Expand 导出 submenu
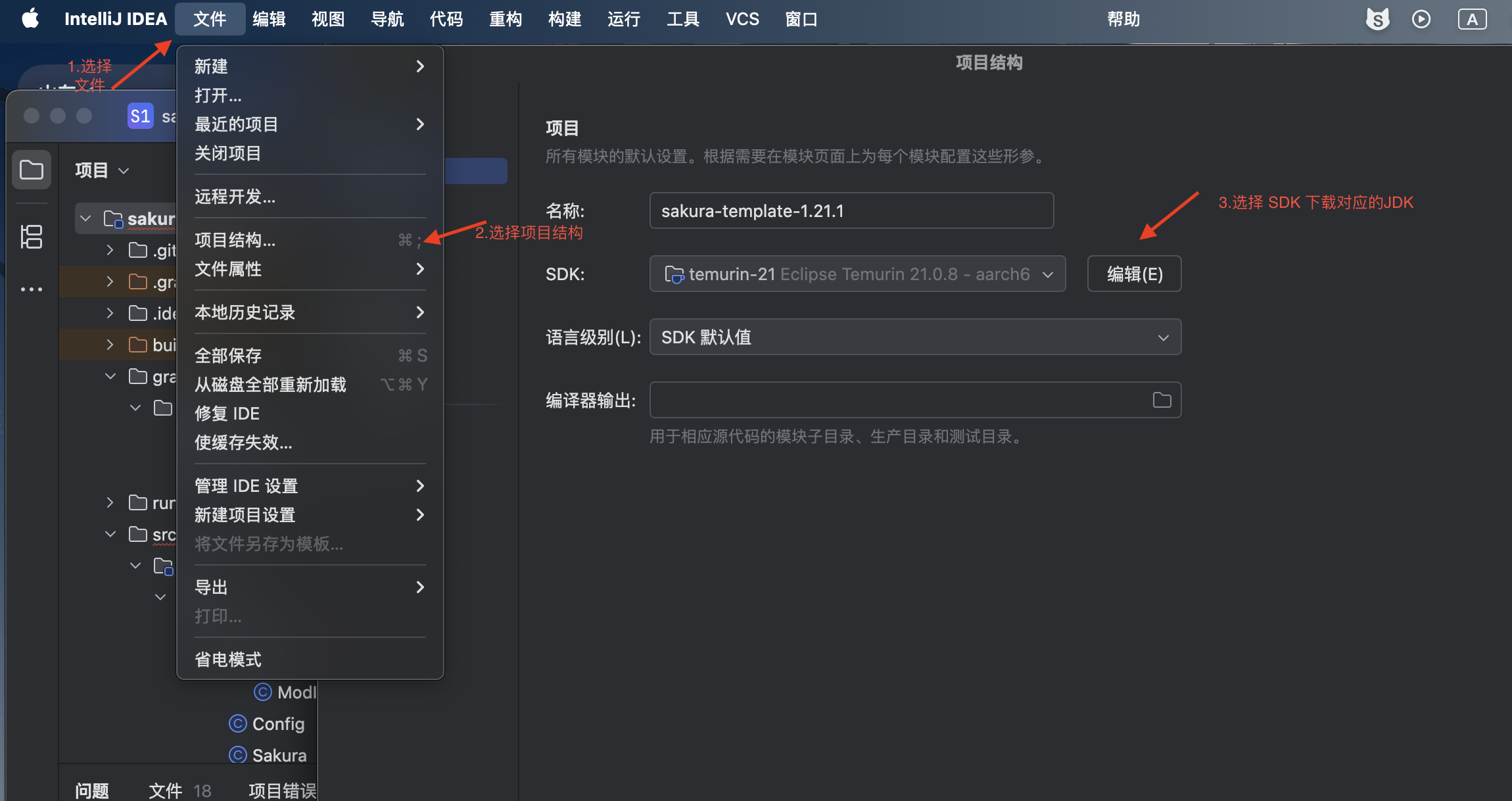The image size is (1512, 801). pyautogui.click(x=310, y=587)
